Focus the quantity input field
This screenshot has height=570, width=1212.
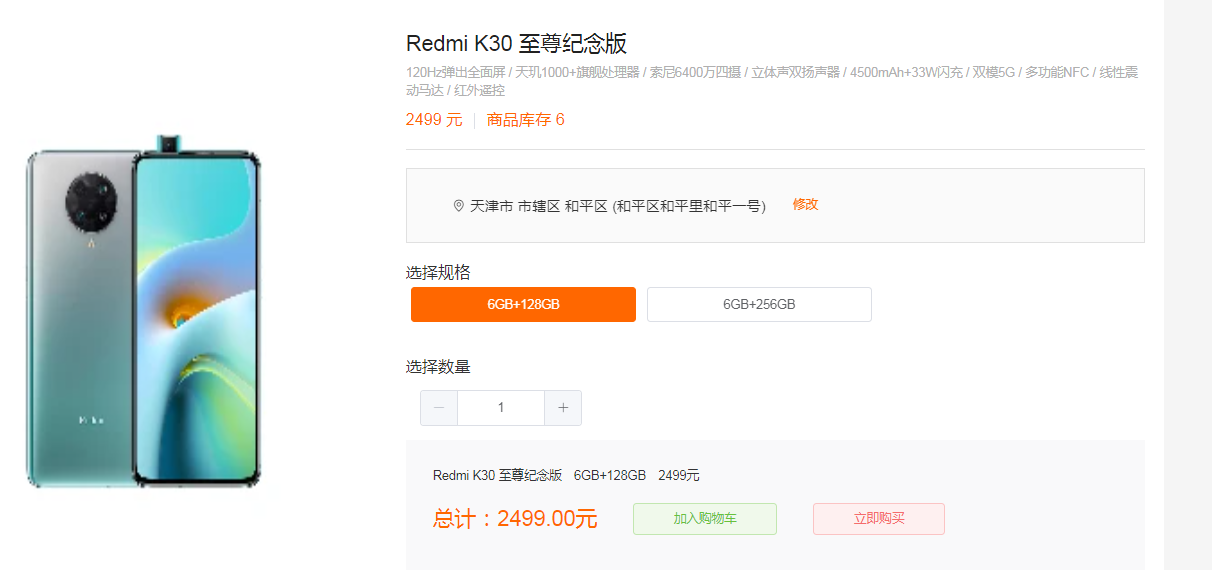click(501, 408)
